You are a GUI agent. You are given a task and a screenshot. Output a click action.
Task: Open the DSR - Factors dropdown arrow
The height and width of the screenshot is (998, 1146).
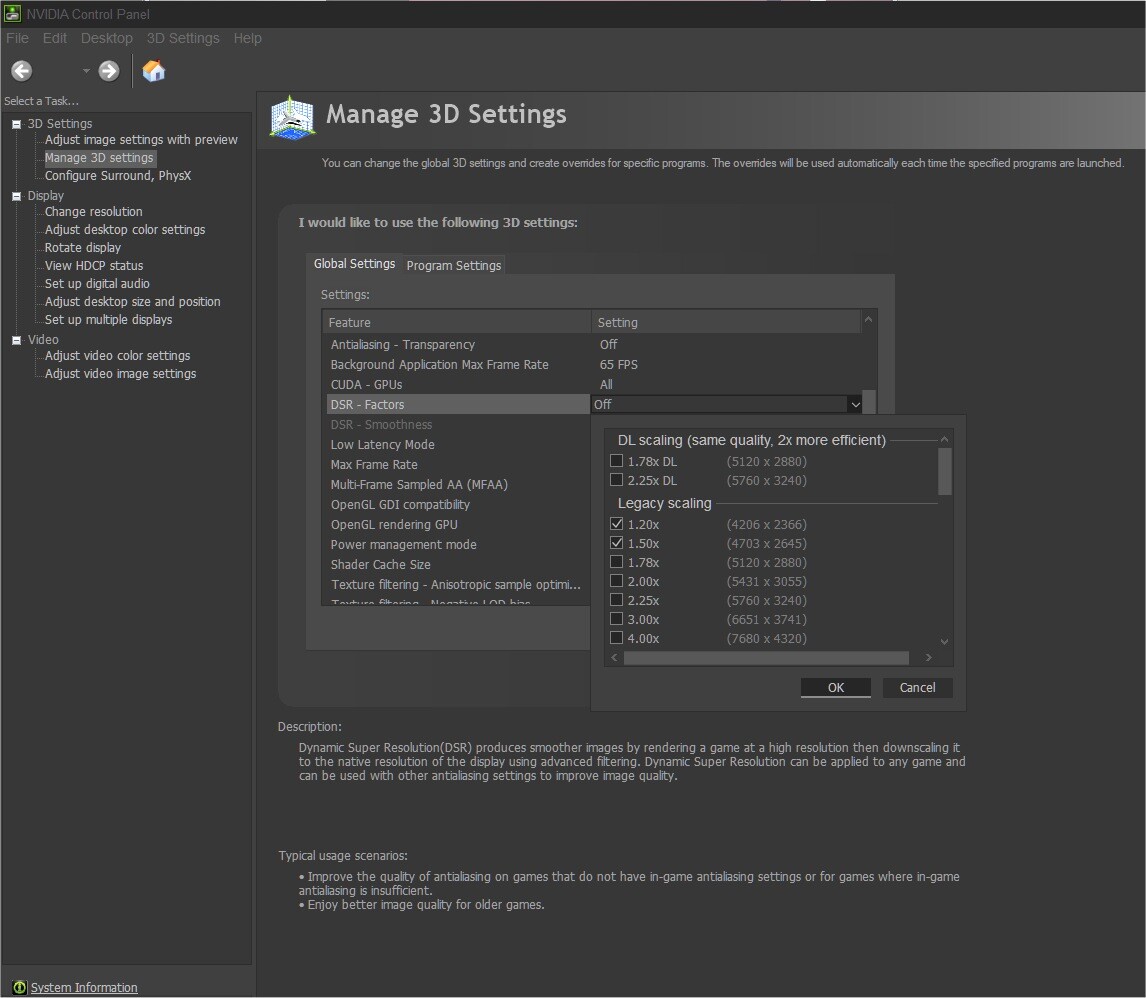[854, 404]
